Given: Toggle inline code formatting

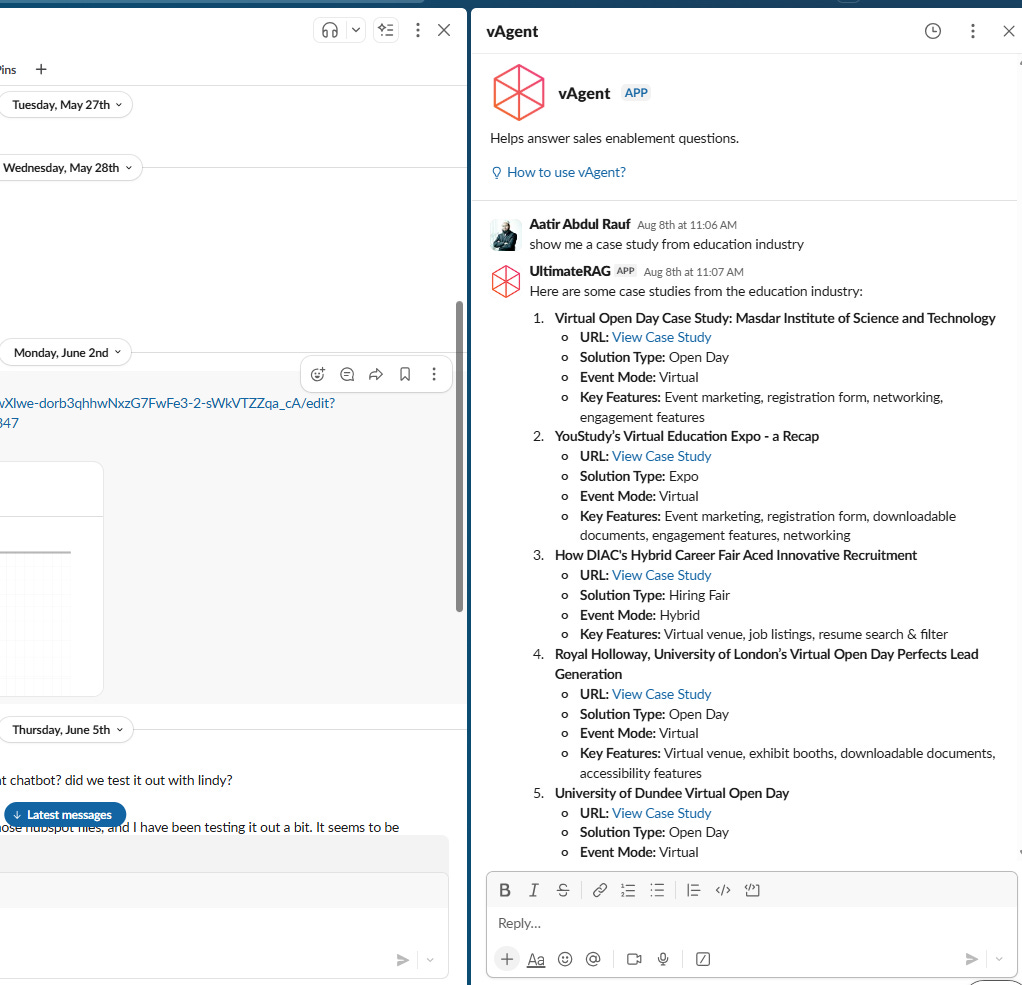Looking at the screenshot, I should coord(723,890).
